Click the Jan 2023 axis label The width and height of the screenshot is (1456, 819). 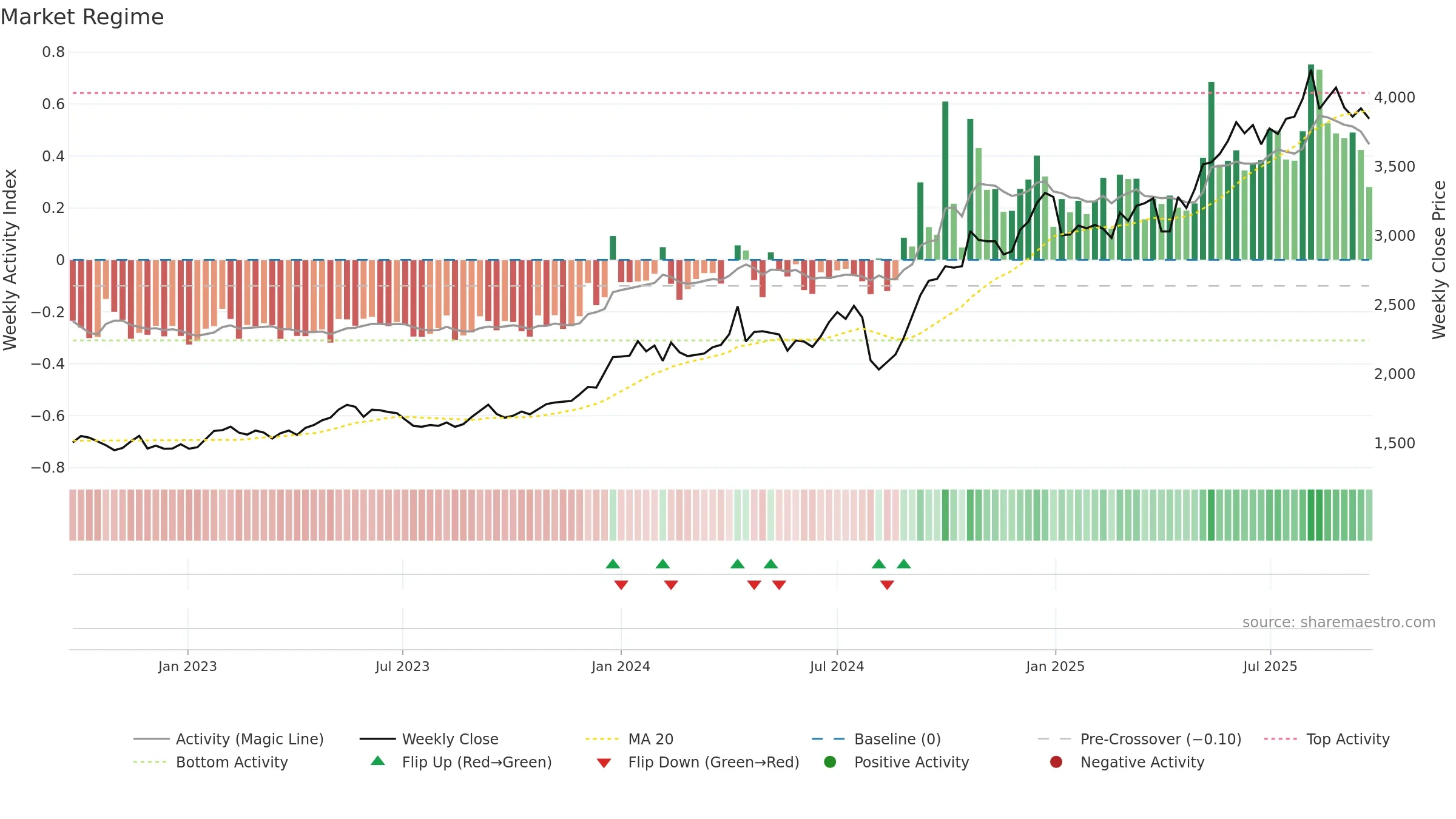[x=187, y=667]
